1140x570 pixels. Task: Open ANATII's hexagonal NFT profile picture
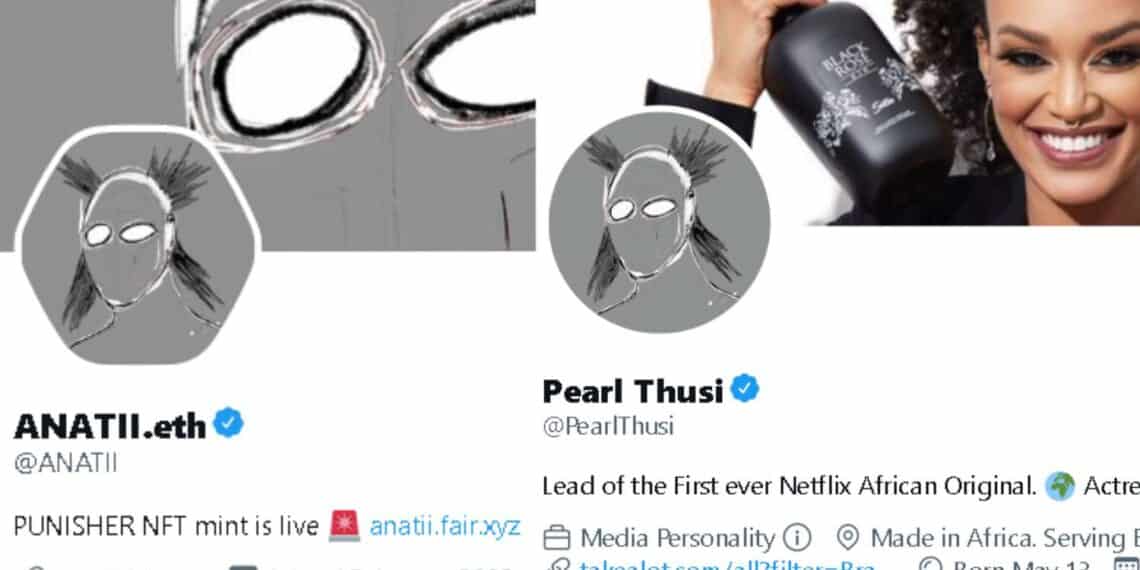(138, 246)
